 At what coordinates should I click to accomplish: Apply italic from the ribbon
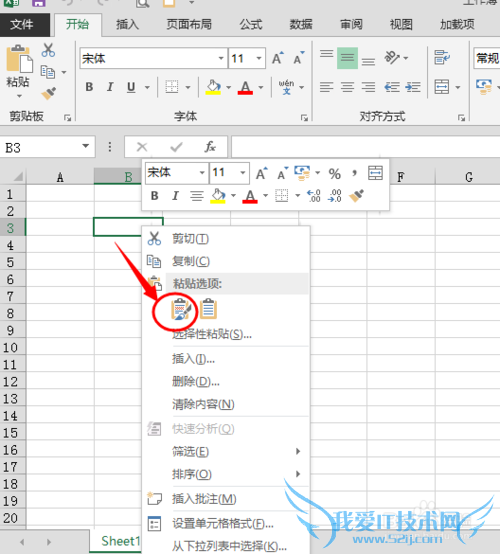coord(110,87)
